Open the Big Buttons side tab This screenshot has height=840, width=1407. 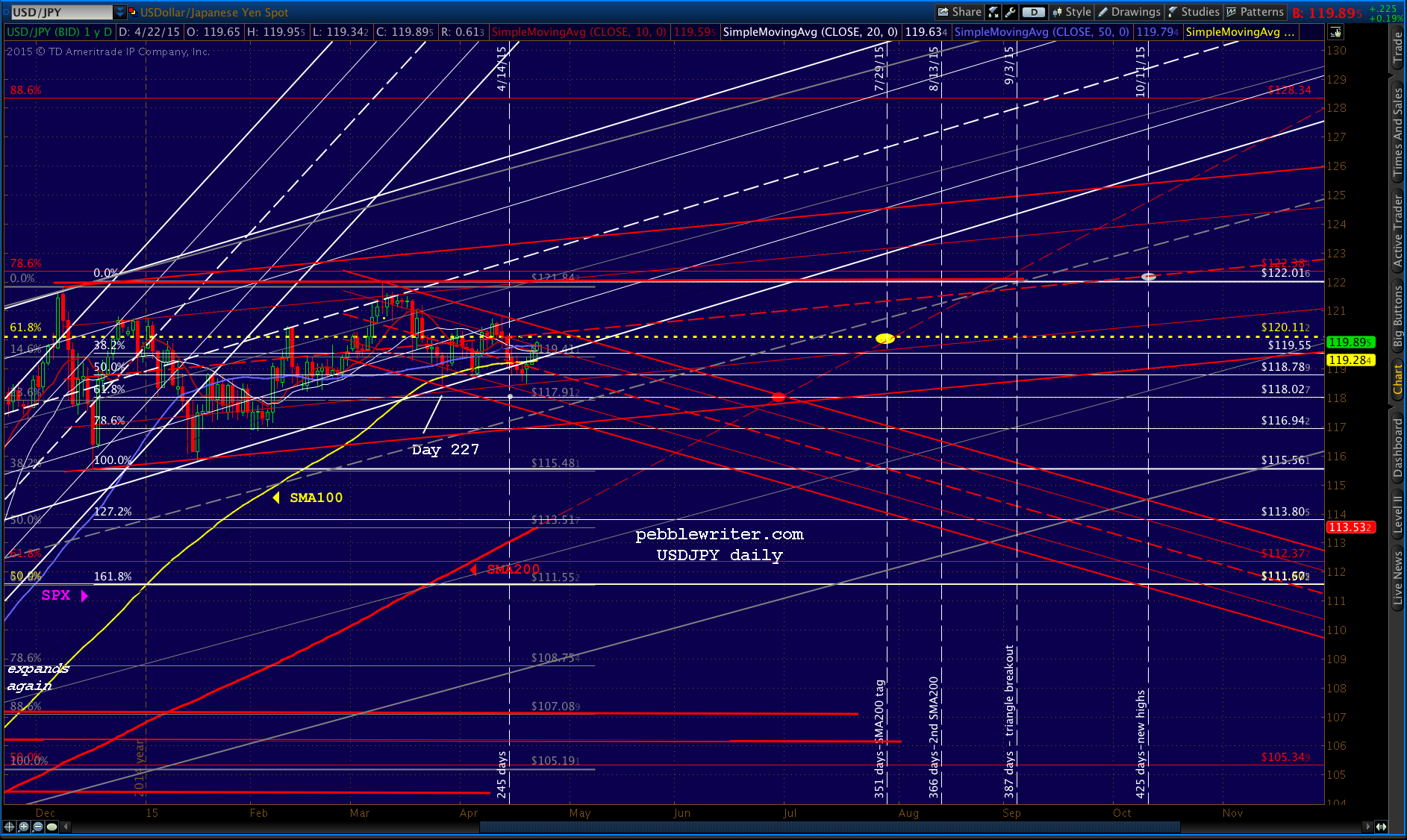tap(1397, 316)
